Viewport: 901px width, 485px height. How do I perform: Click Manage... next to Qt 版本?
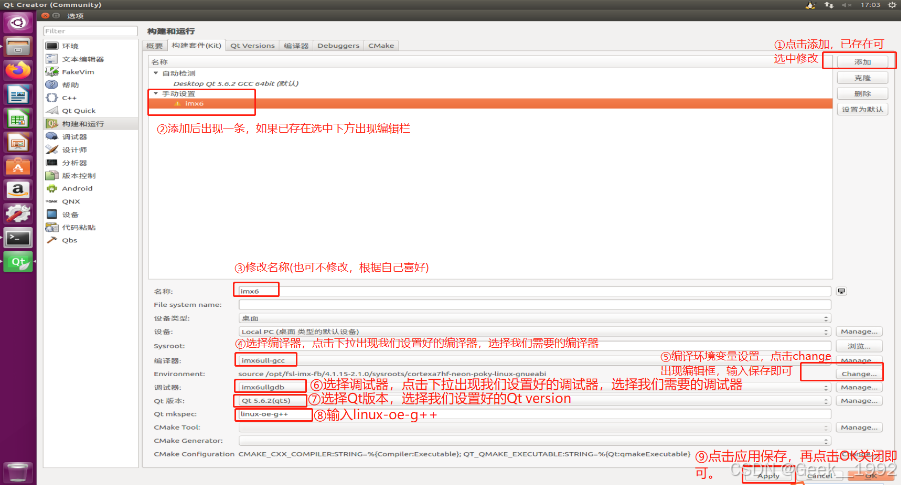(859, 401)
